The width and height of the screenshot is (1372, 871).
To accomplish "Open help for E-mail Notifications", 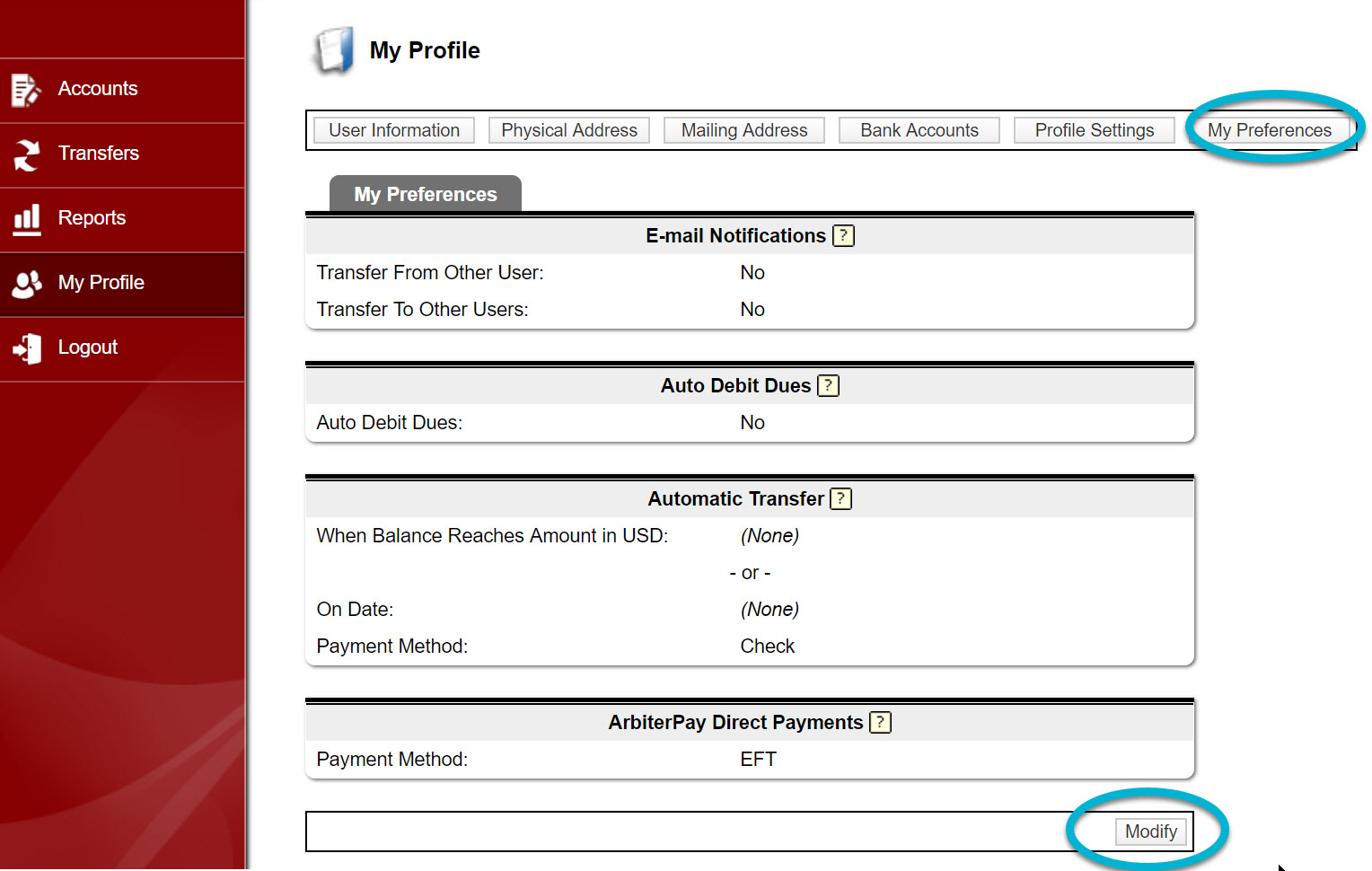I will (x=842, y=235).
